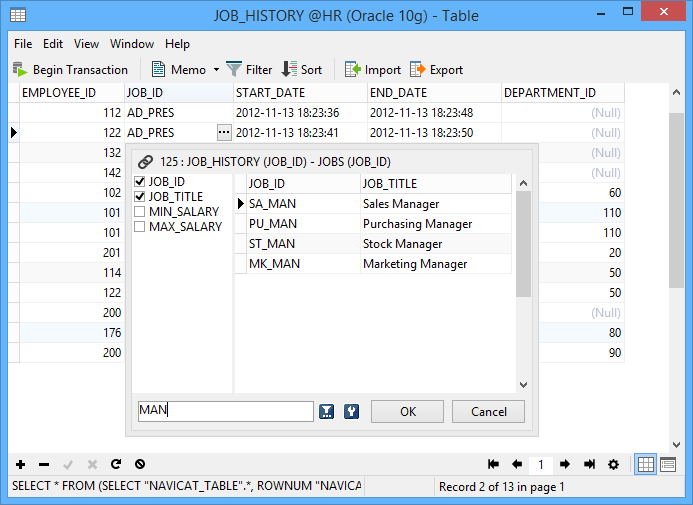Open the Edit menu
The image size is (693, 505).
[53, 44]
